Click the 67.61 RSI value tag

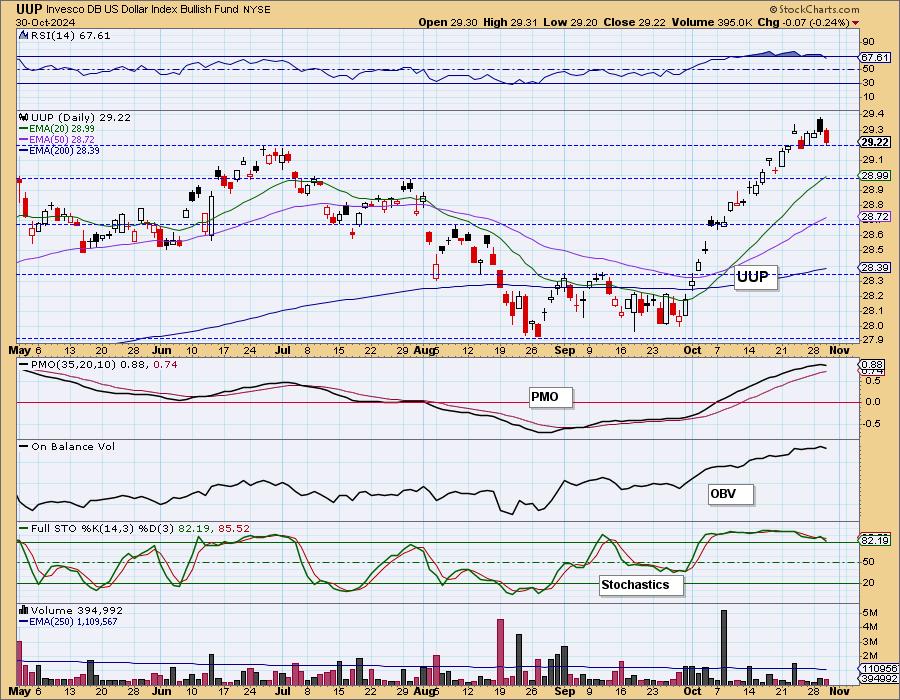click(x=875, y=57)
